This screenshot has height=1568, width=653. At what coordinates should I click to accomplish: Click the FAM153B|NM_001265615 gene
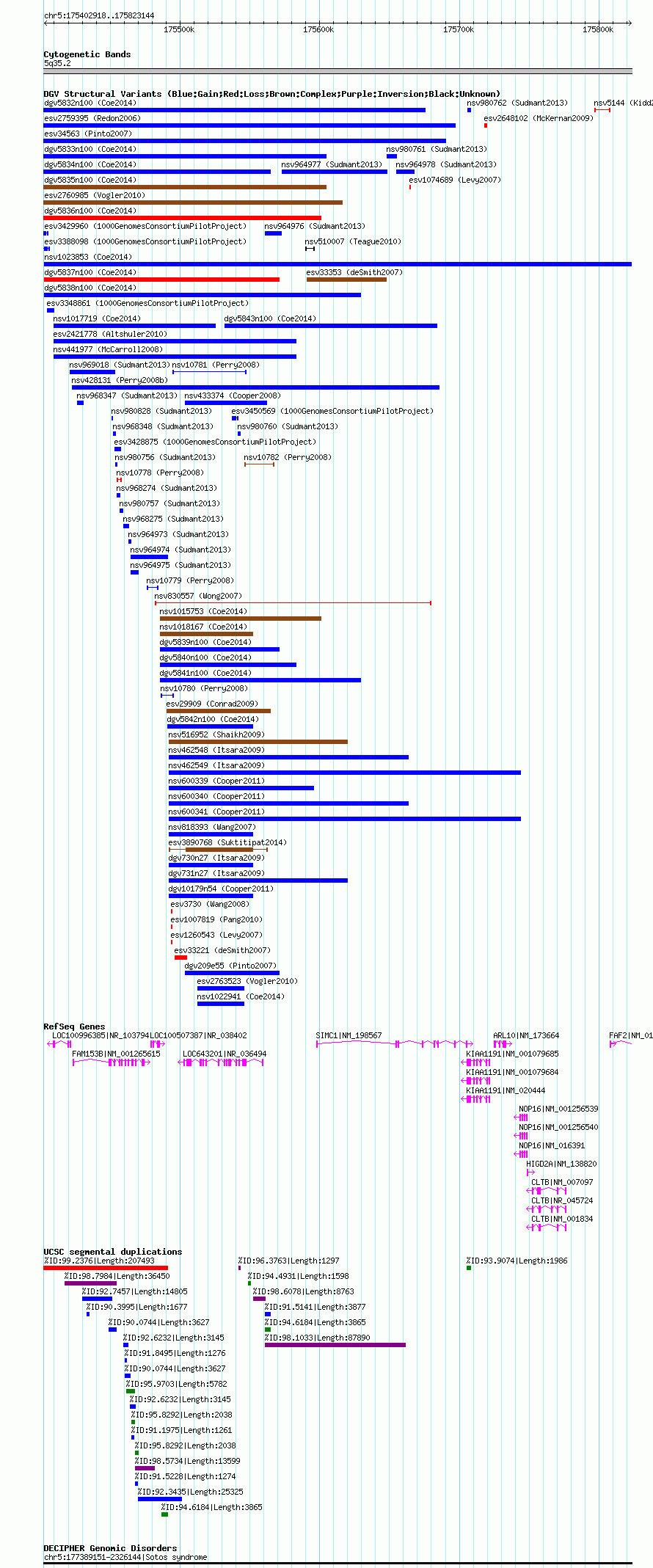tap(112, 1062)
